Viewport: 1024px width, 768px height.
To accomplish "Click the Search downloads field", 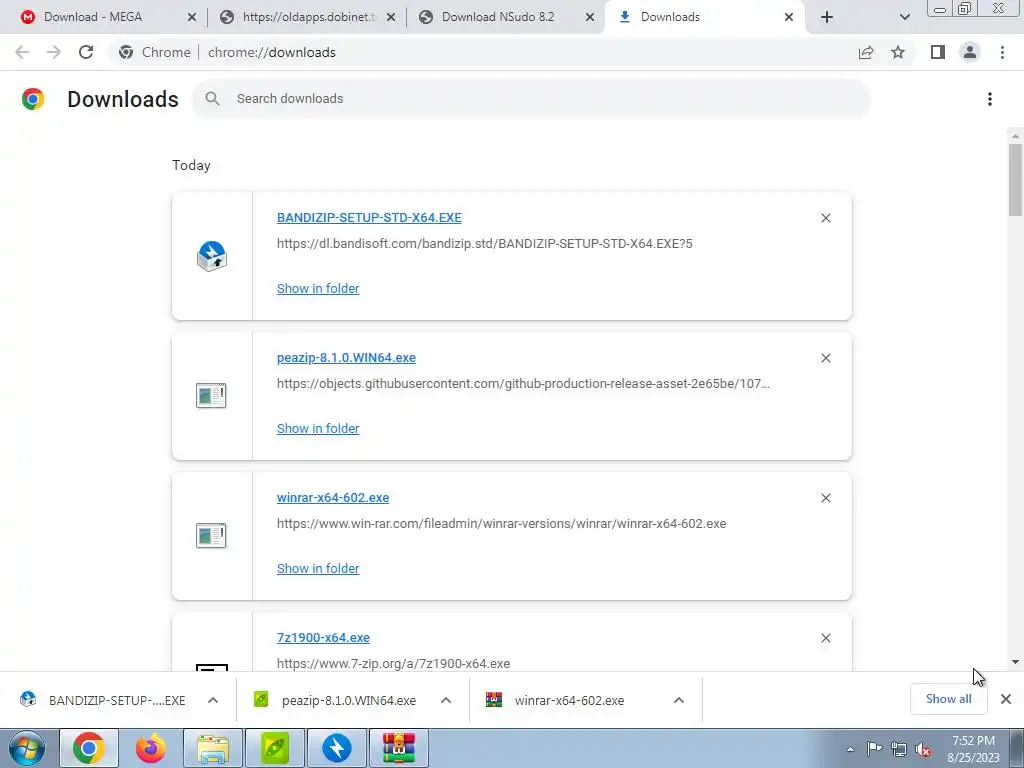I will click(x=531, y=99).
